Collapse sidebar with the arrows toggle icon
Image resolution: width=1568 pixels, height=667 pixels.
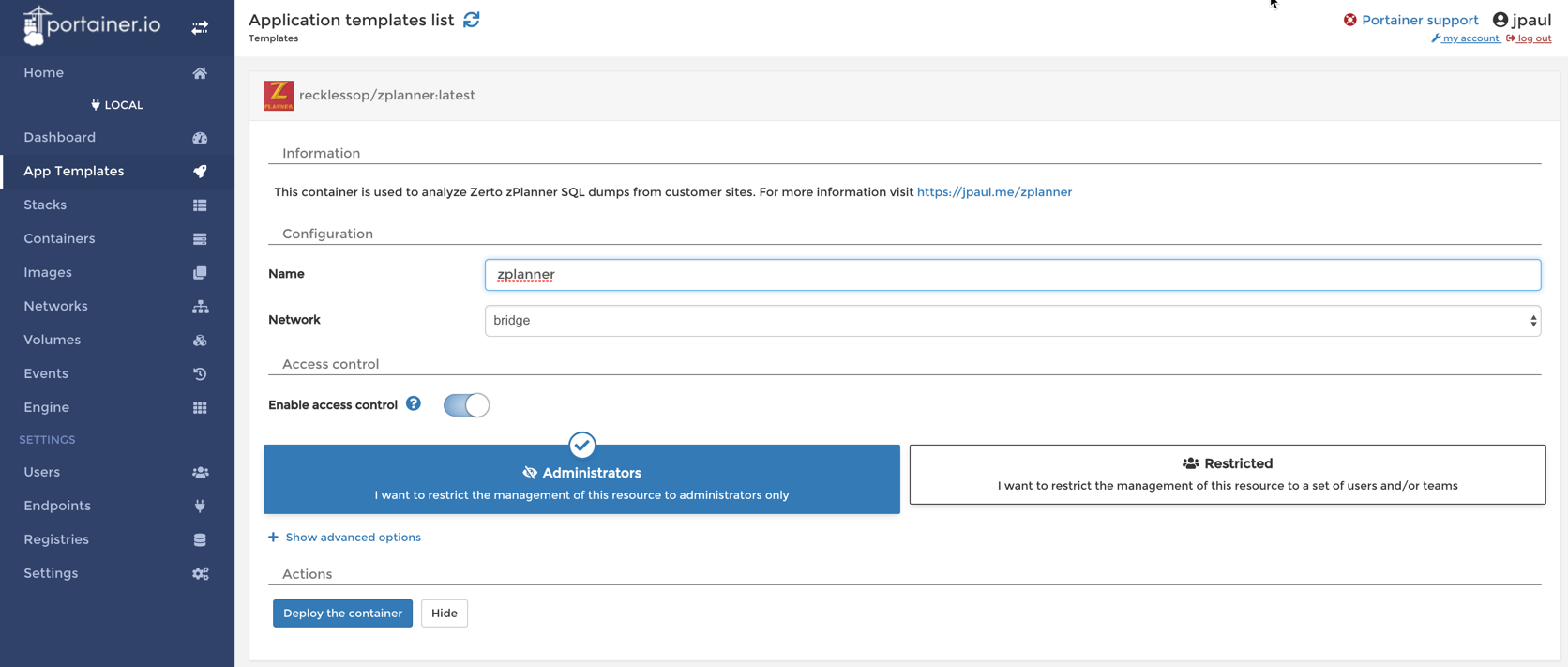(x=200, y=28)
